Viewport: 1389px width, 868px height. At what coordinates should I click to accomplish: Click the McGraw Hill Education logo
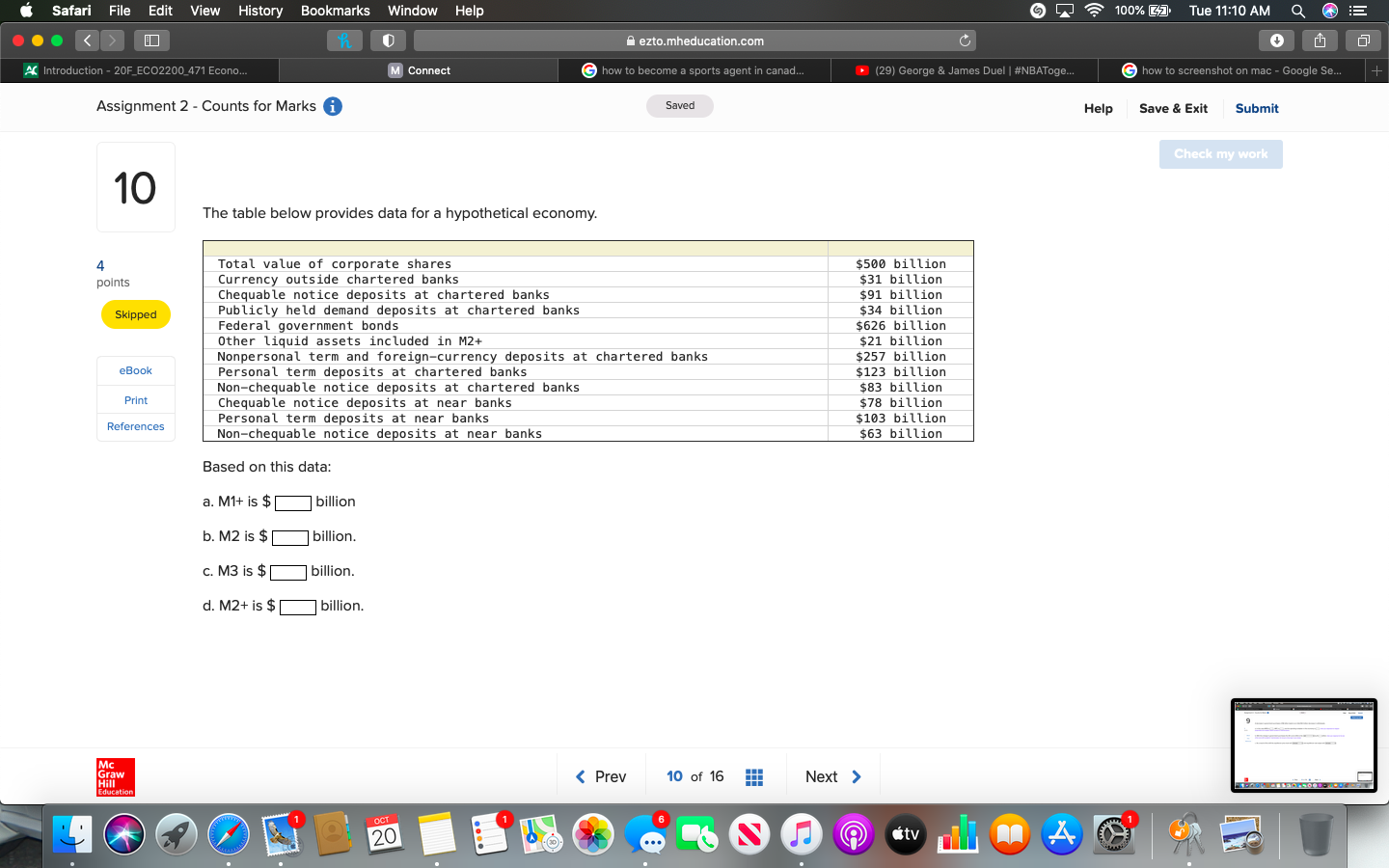115,777
